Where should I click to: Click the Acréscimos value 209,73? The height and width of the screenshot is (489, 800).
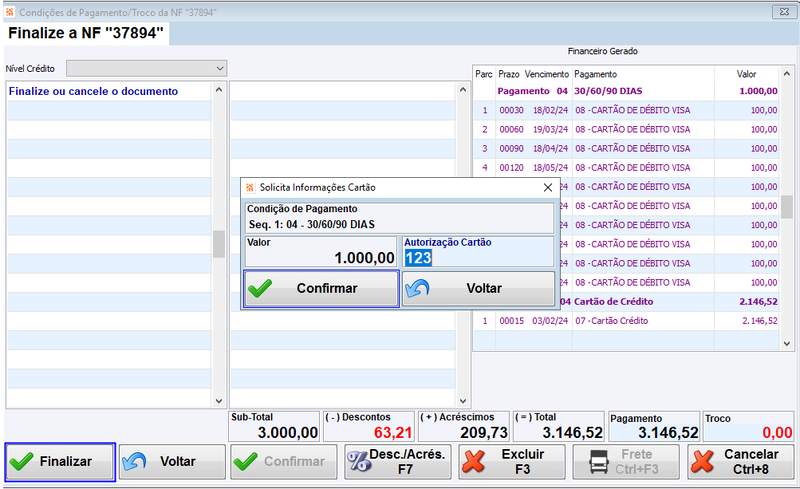point(484,433)
